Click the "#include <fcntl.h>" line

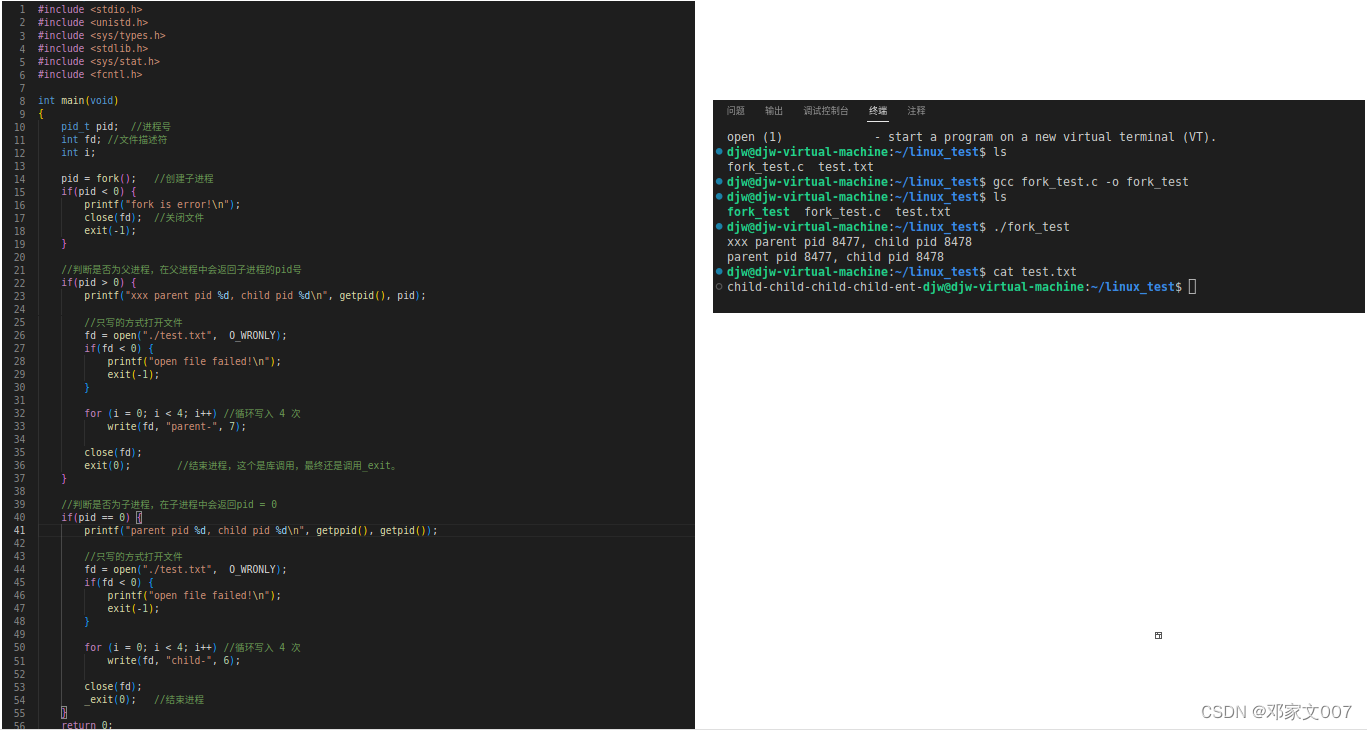[90, 75]
